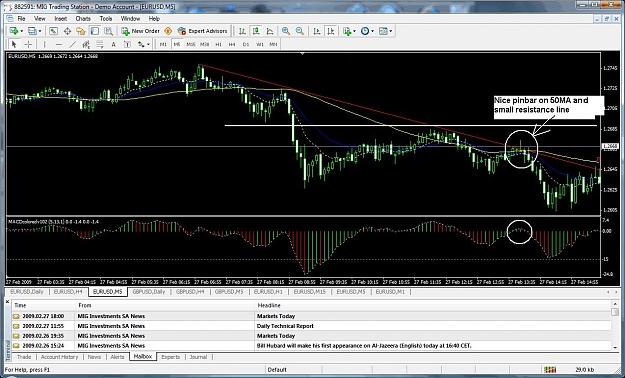Switch to the EURUSD,M15 chart tab
625x378 pixels.
pyautogui.click(x=309, y=292)
